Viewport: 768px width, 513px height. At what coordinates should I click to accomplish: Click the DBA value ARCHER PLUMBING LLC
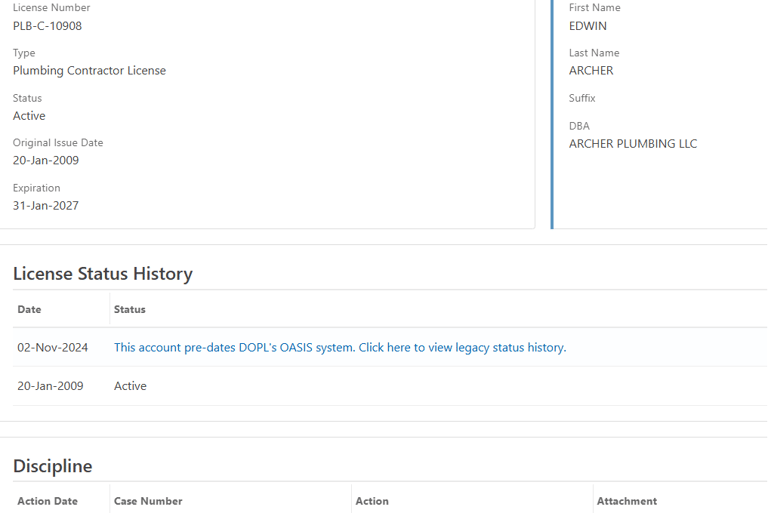coord(633,144)
